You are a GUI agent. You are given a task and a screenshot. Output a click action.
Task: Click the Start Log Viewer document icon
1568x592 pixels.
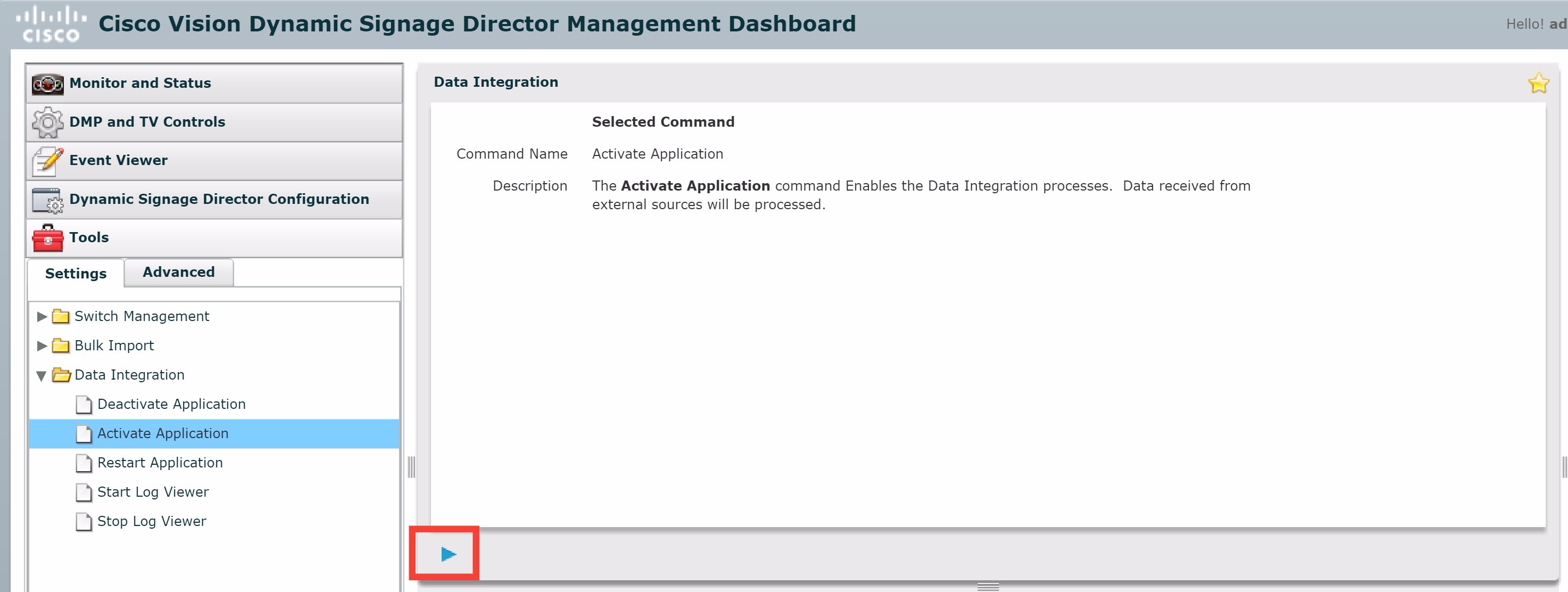[84, 492]
